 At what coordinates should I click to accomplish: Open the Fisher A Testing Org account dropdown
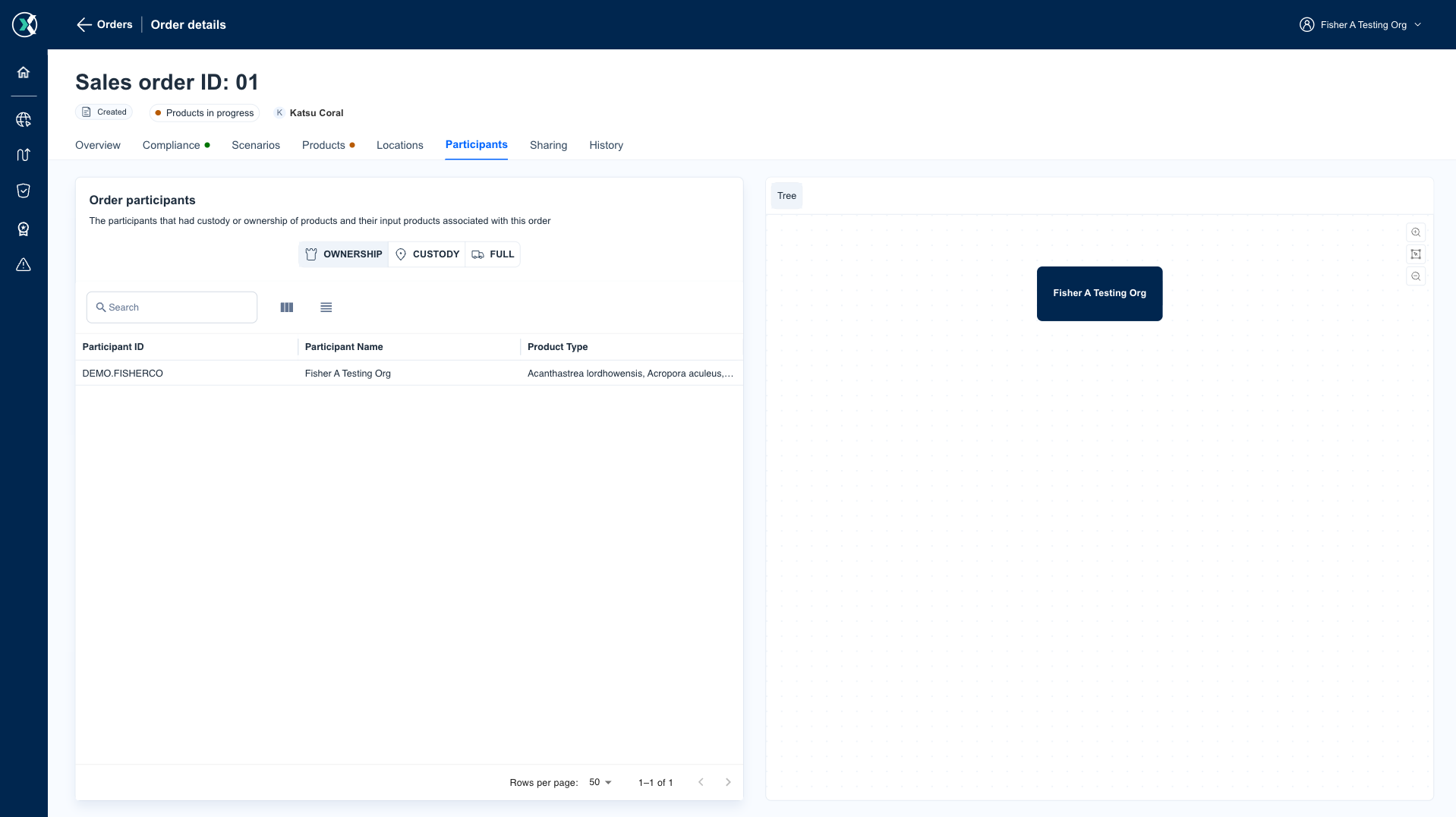click(1361, 25)
